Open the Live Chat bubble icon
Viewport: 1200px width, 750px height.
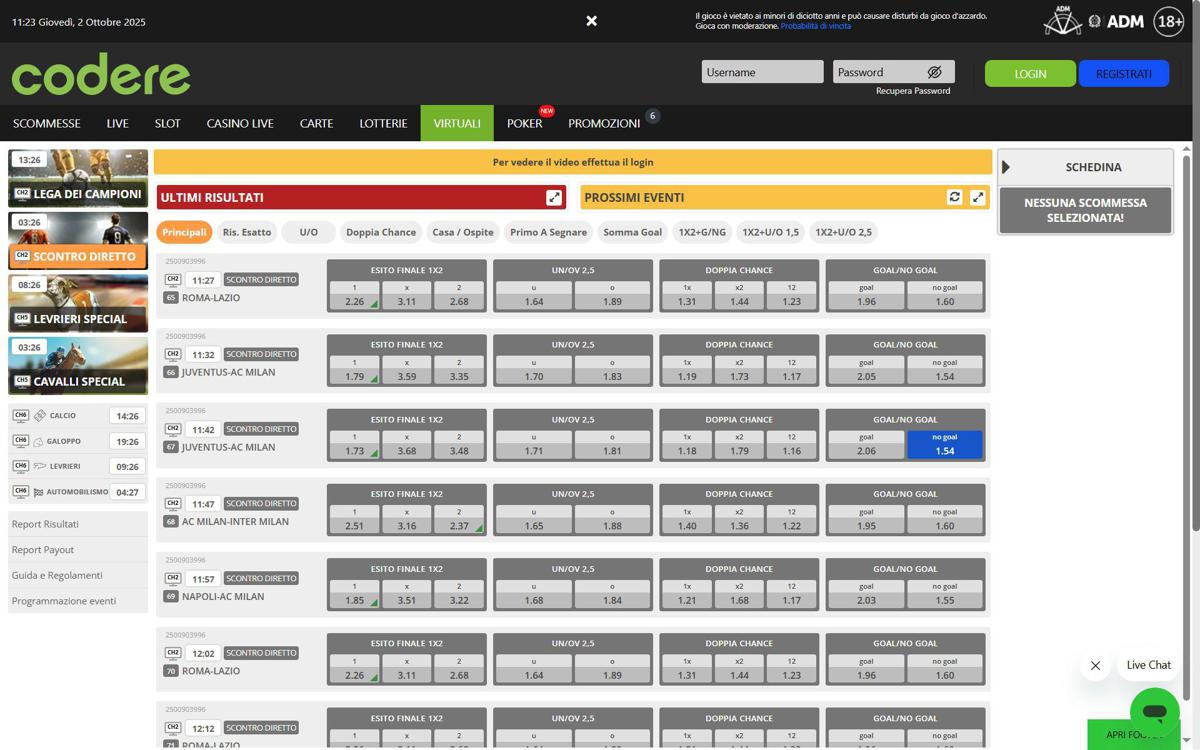(1154, 712)
